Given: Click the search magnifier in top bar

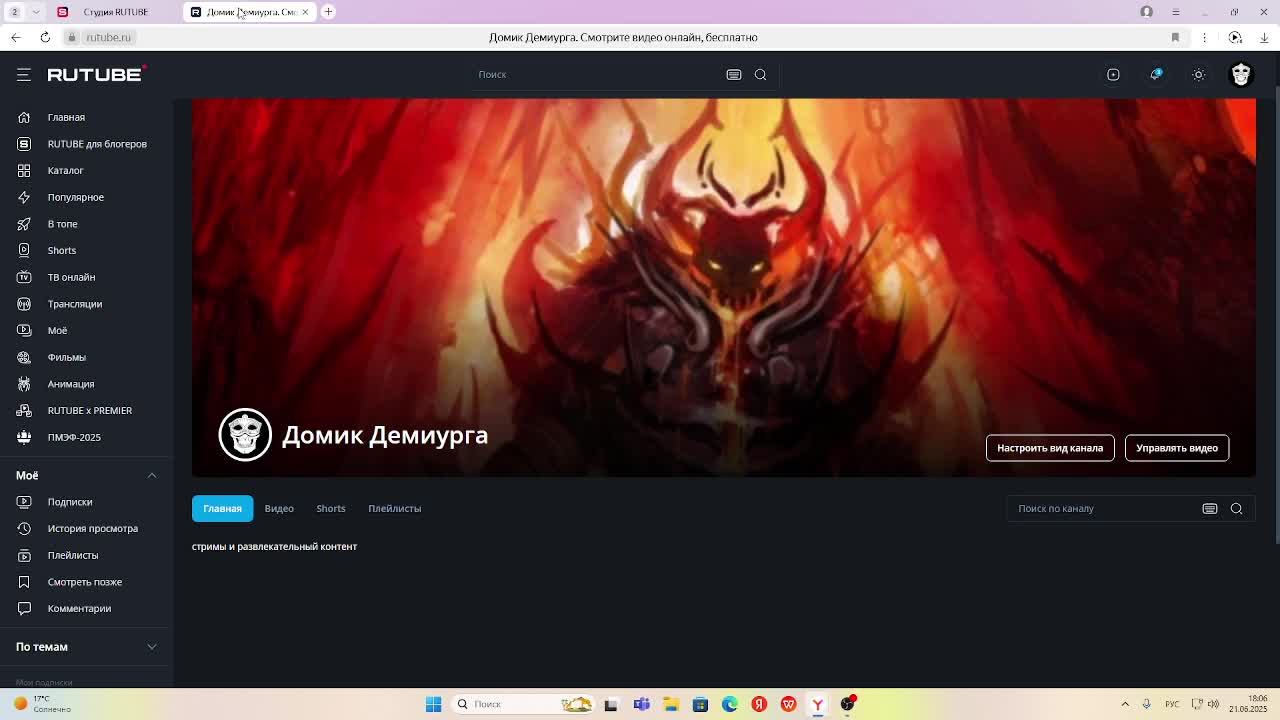Looking at the screenshot, I should pos(760,74).
